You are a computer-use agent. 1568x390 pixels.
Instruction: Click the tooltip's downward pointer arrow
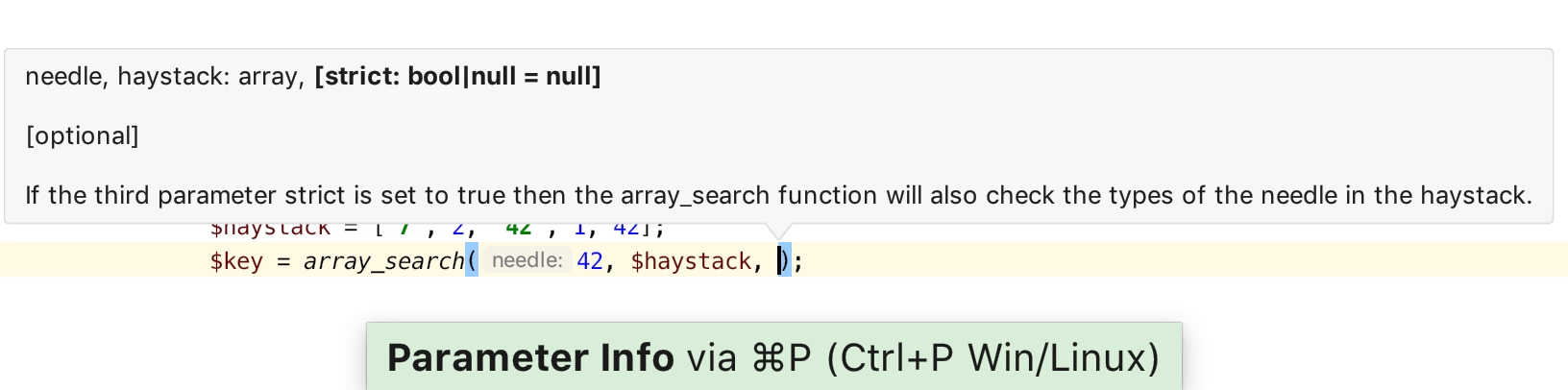coord(780,231)
